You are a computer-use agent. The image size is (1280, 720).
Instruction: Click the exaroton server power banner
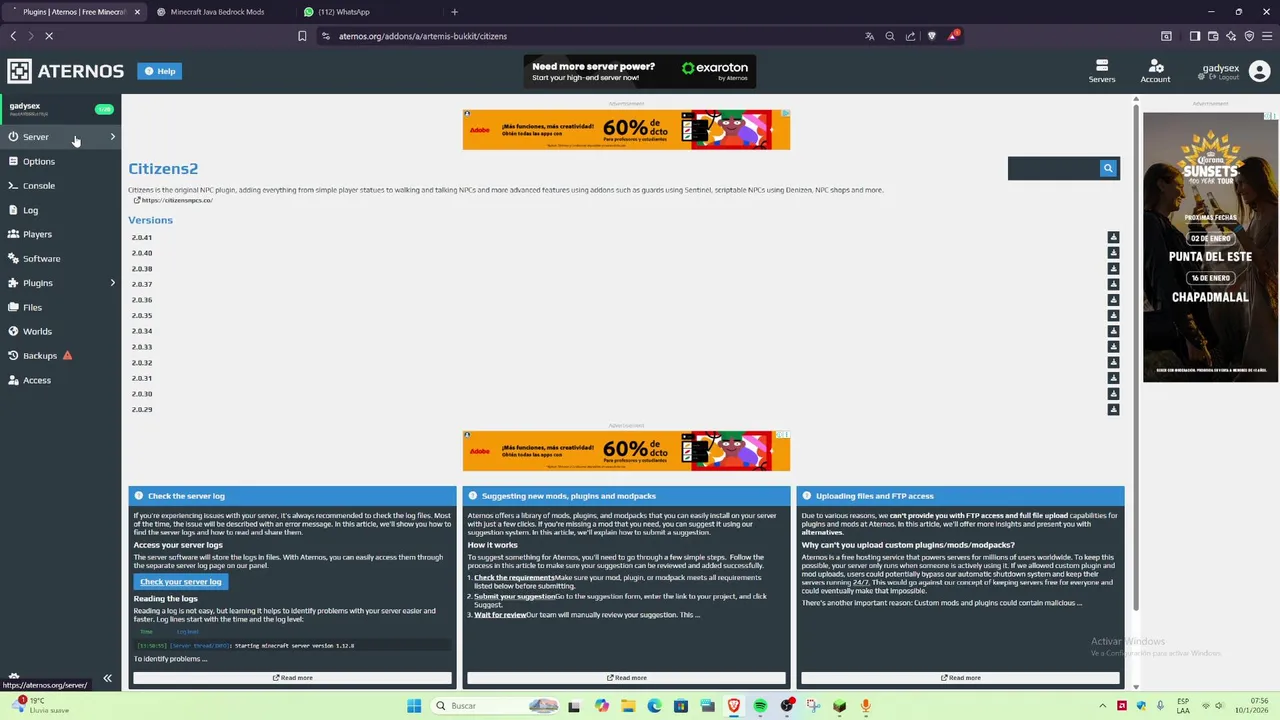coord(640,71)
